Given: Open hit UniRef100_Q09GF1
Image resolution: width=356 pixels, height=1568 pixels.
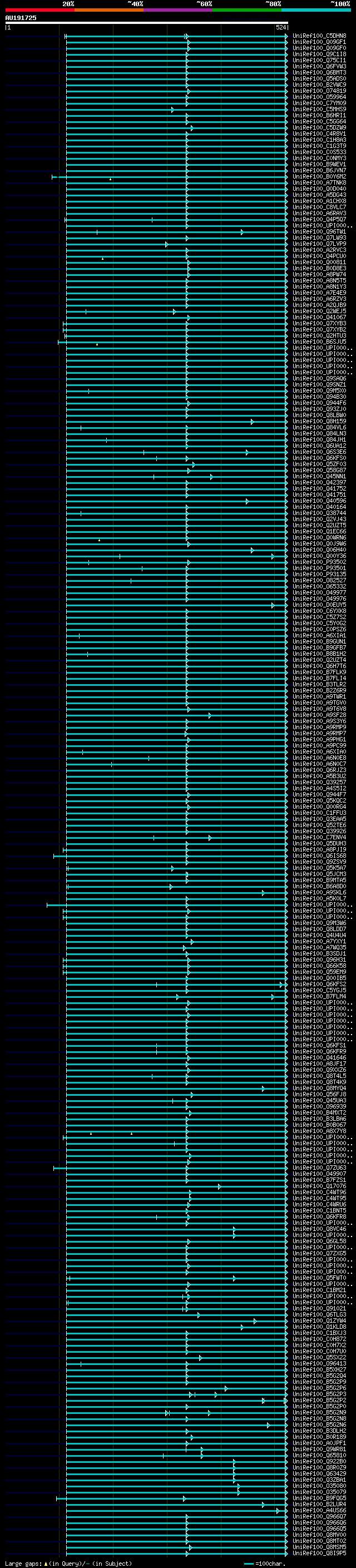Looking at the screenshot, I should coord(319,42).
